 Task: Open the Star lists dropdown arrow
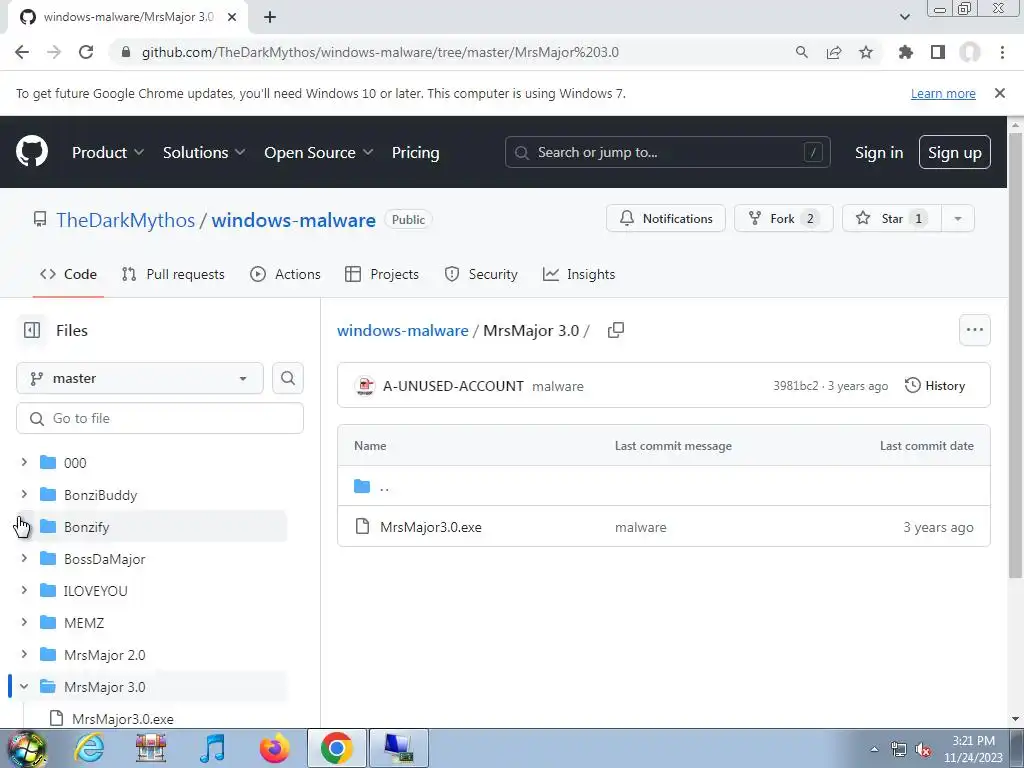958,219
